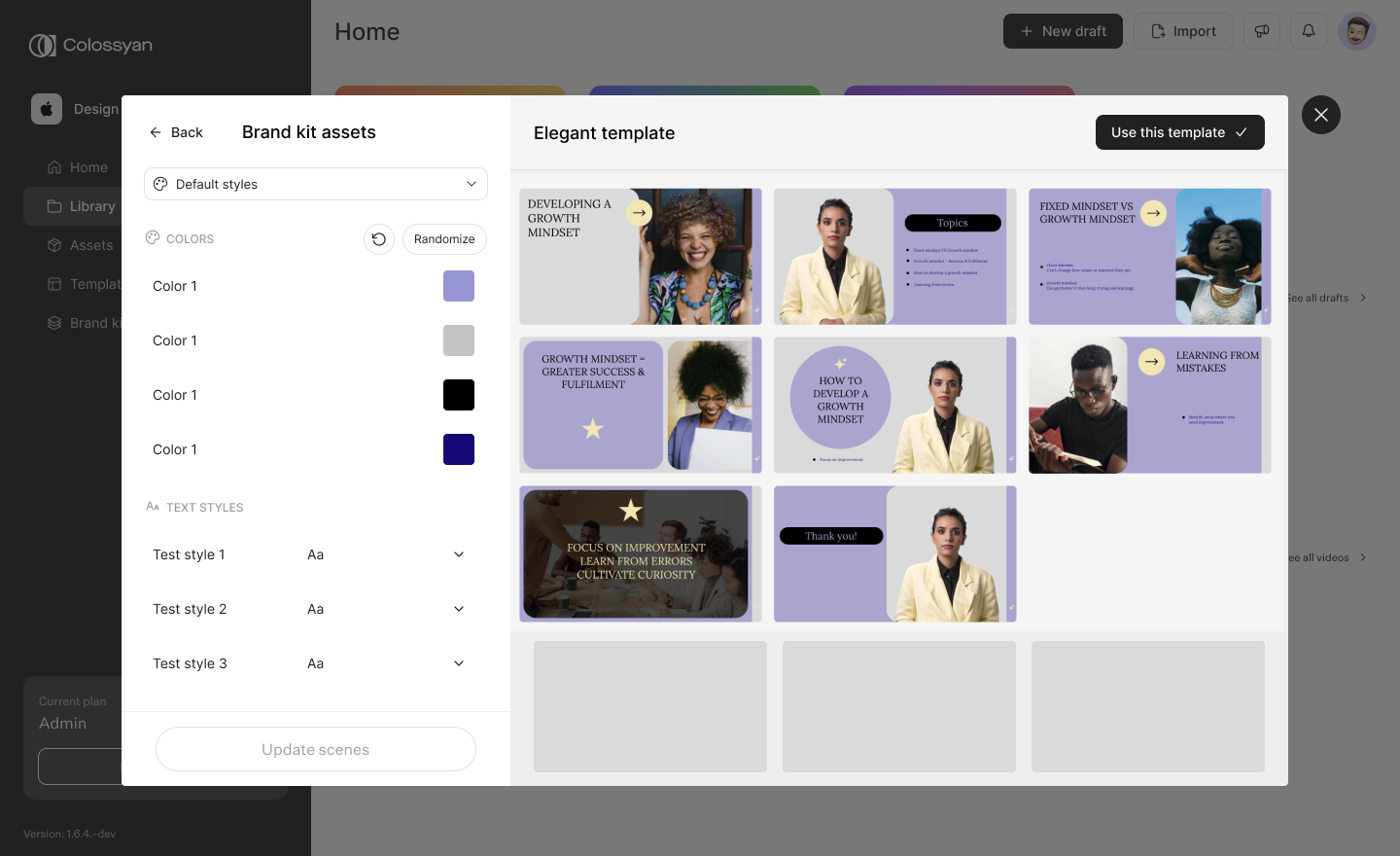
Task: Open notifications bell
Action: point(1309,31)
